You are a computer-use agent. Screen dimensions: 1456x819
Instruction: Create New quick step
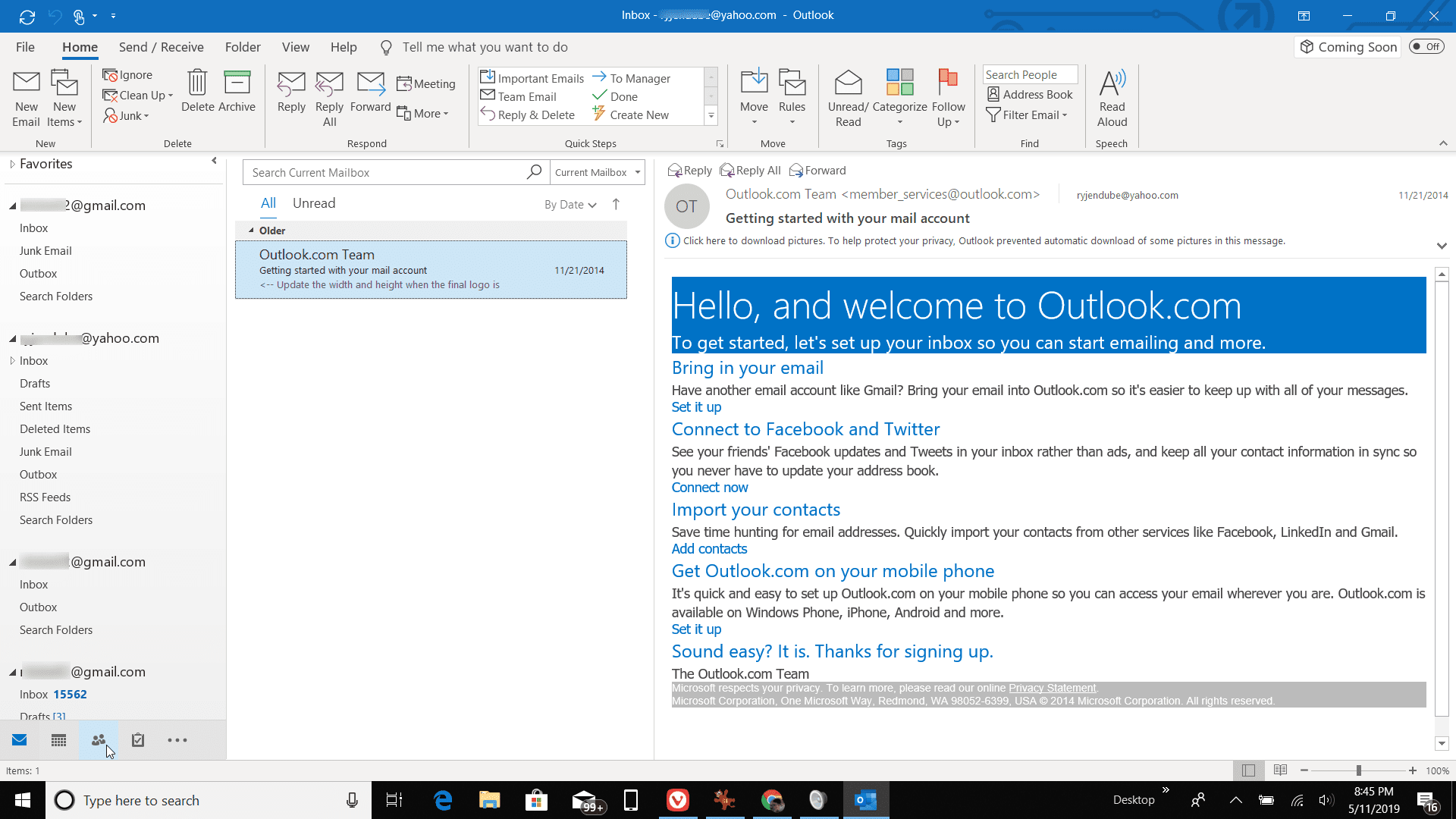click(x=631, y=115)
